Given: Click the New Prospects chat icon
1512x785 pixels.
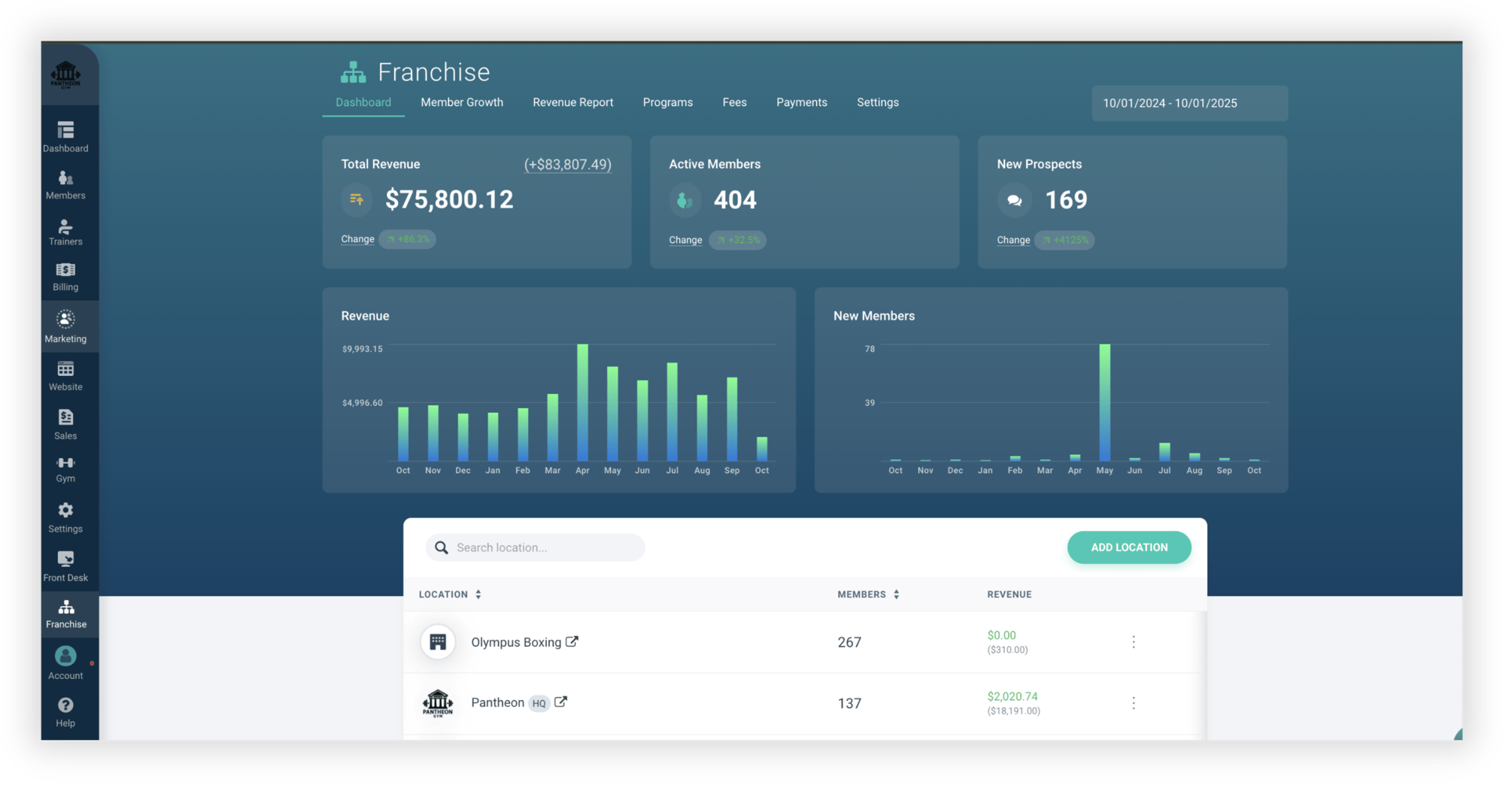Looking at the screenshot, I should 1014,200.
